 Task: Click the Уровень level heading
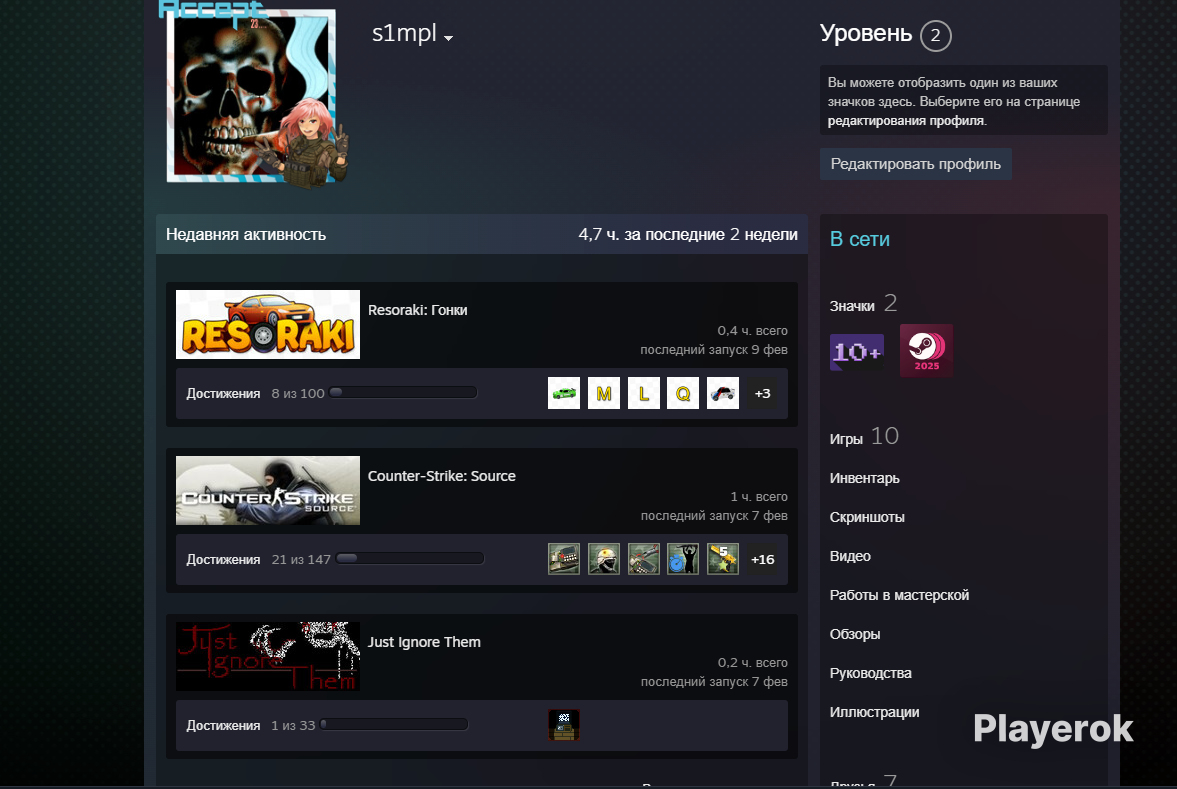pos(865,34)
